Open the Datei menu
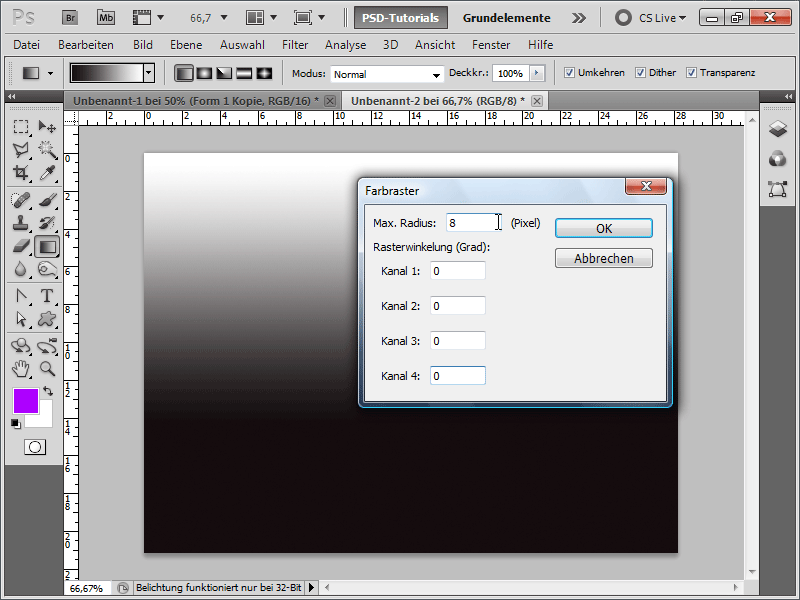800x600 pixels. 27,45
